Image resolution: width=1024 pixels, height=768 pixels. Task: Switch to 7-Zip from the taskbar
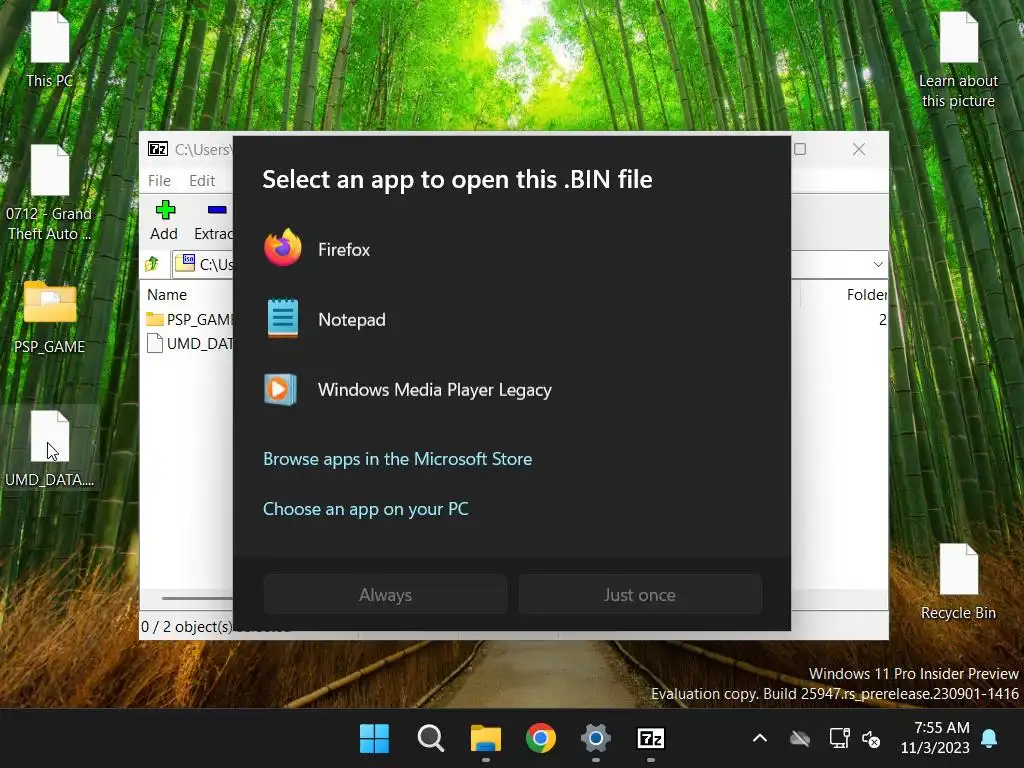650,739
